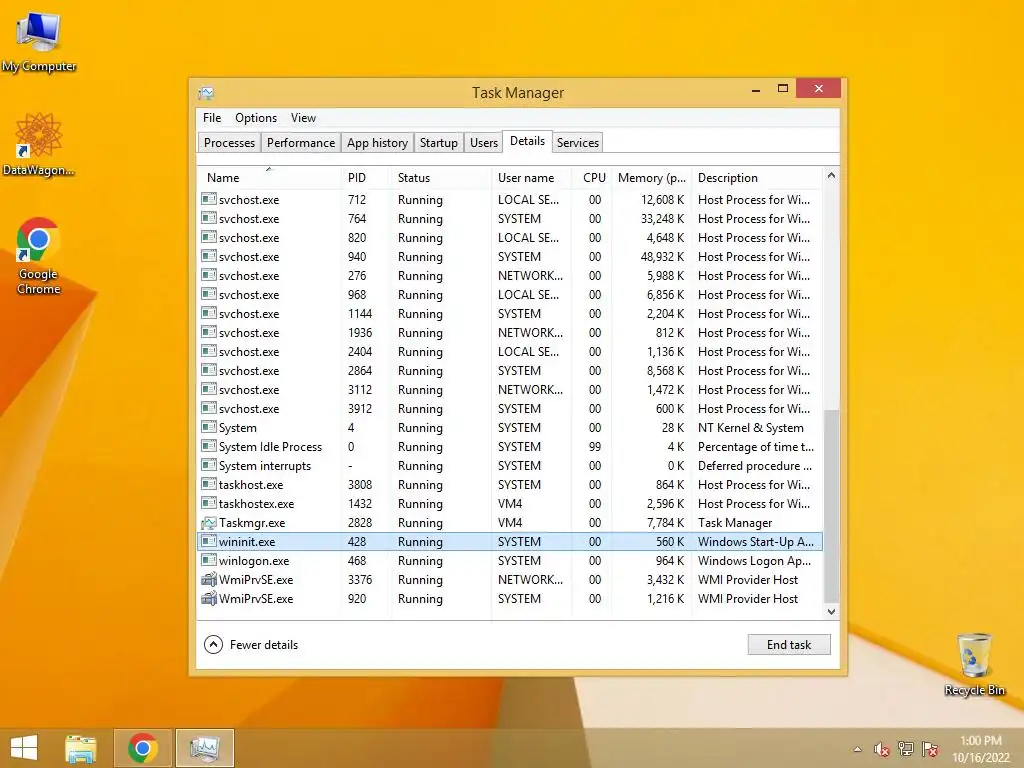Click the winlogon.exe process icon

point(209,560)
